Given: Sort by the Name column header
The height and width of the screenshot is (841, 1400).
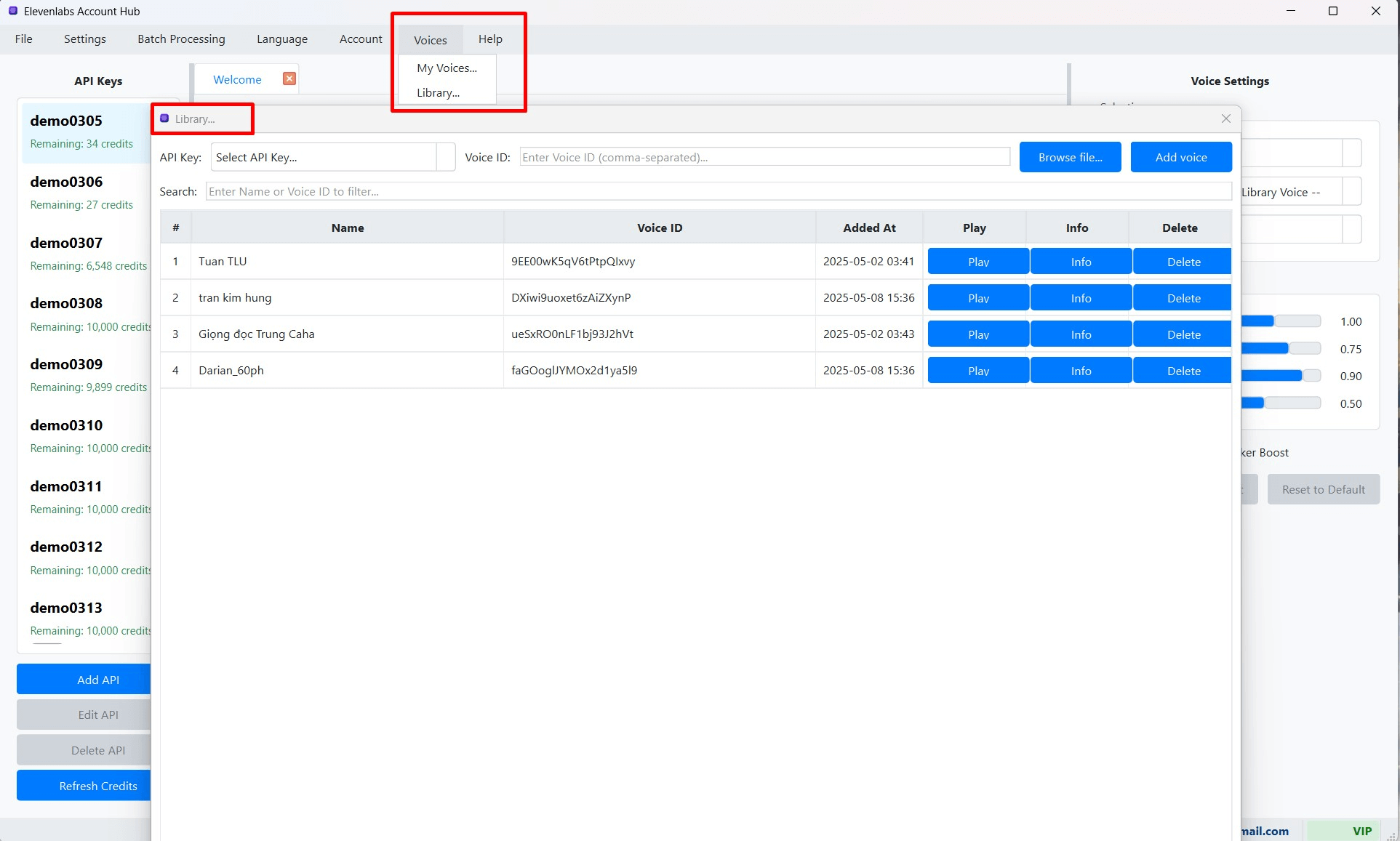Looking at the screenshot, I should coord(348,228).
